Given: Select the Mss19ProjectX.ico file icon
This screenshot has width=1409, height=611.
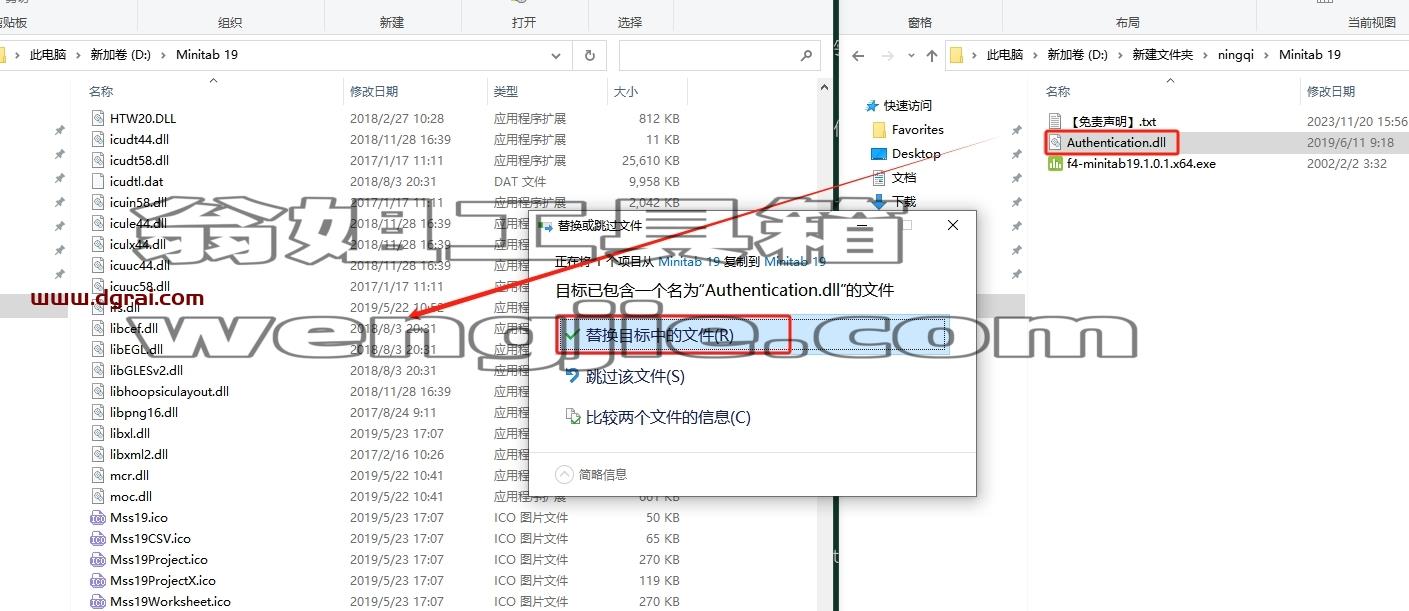Looking at the screenshot, I should [97, 580].
